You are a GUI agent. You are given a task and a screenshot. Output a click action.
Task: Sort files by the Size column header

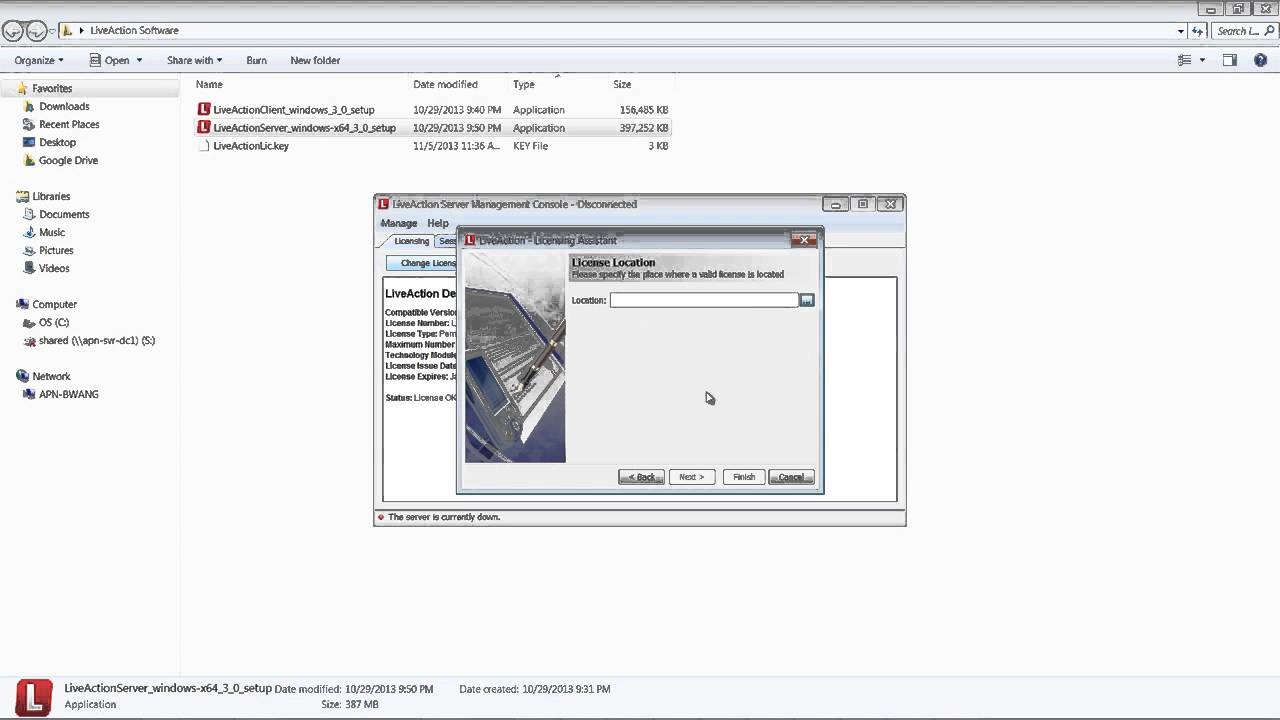click(622, 84)
